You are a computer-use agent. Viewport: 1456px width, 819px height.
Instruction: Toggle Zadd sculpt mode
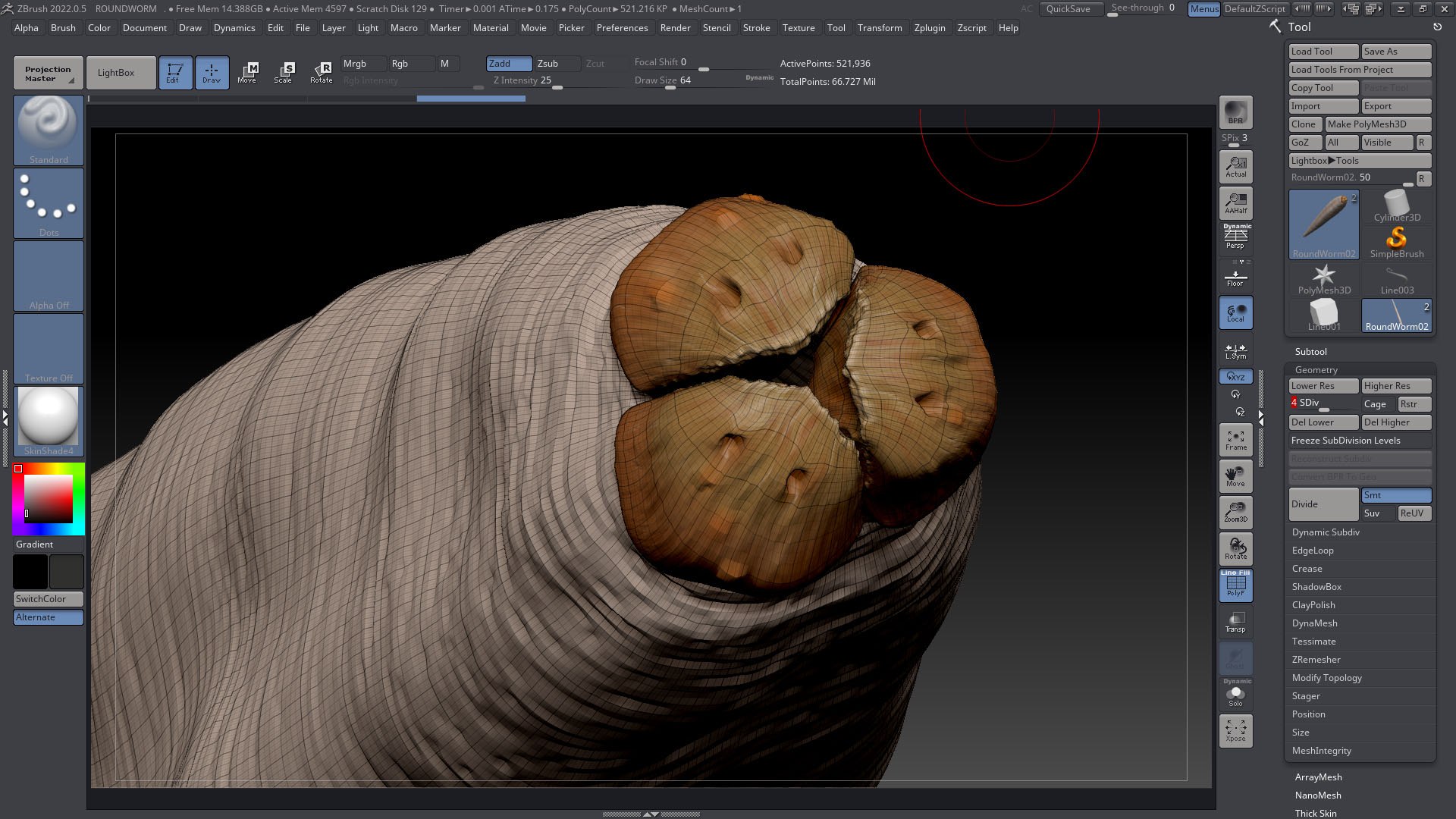[x=509, y=64]
